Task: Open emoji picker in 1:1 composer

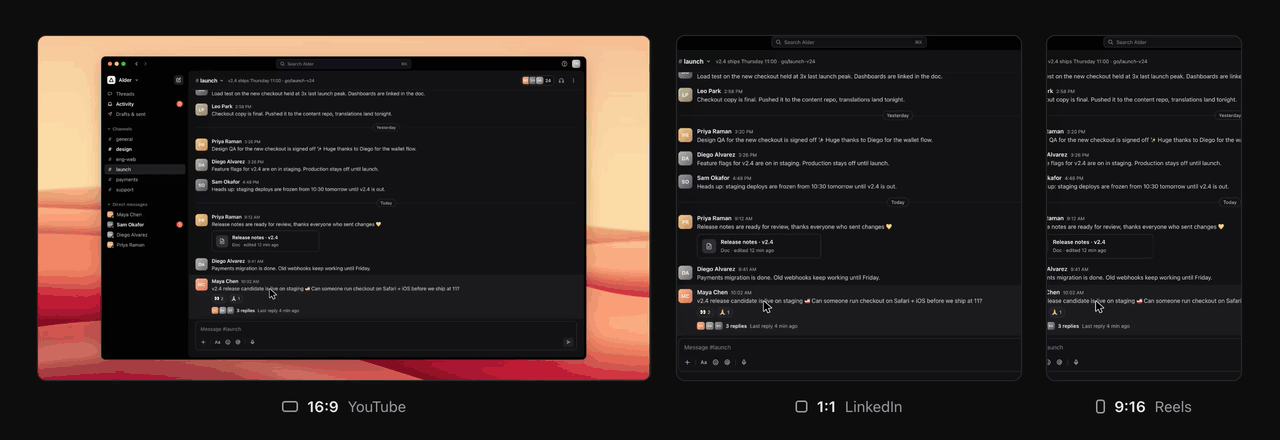Action: tap(715, 362)
